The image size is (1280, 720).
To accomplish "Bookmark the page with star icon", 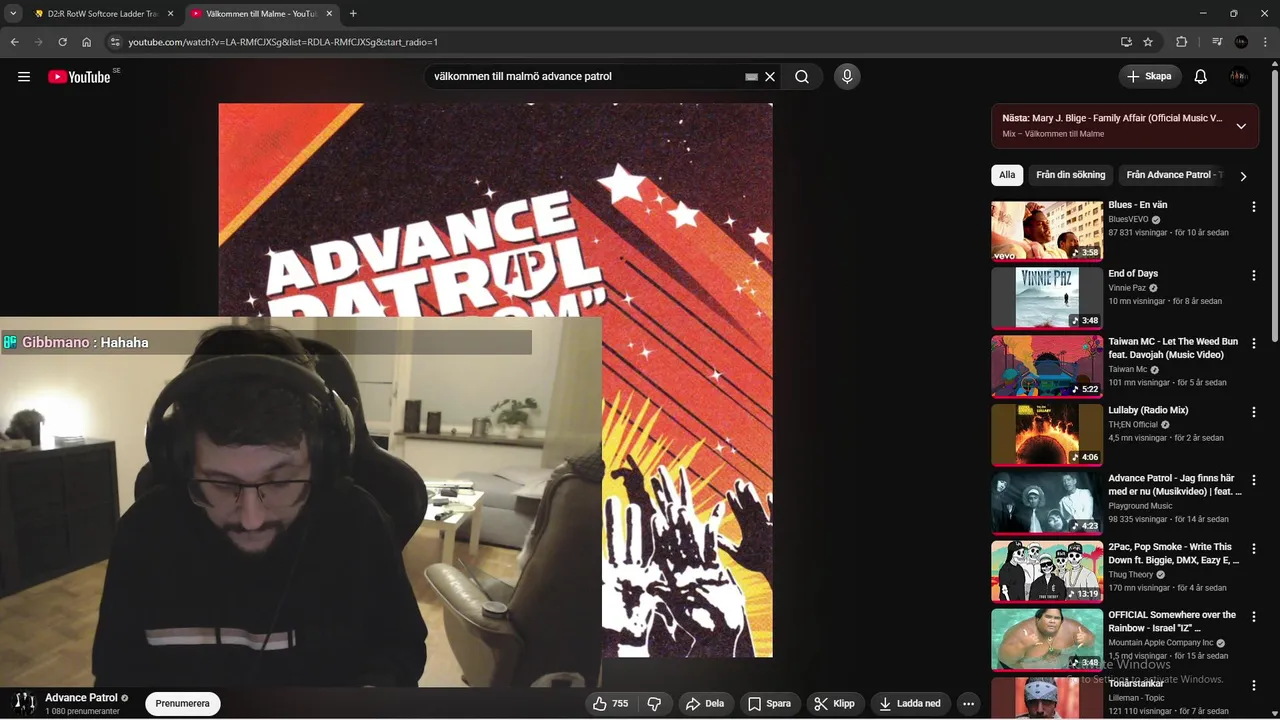I will 1148,42.
